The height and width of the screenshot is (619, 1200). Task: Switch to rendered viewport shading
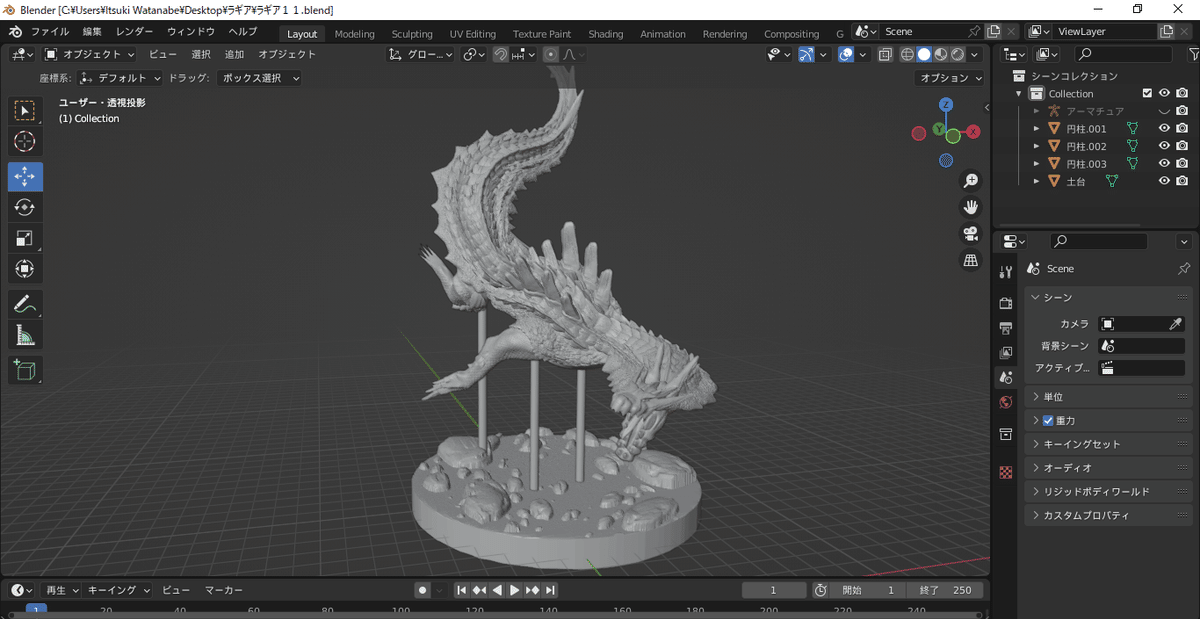pos(958,55)
